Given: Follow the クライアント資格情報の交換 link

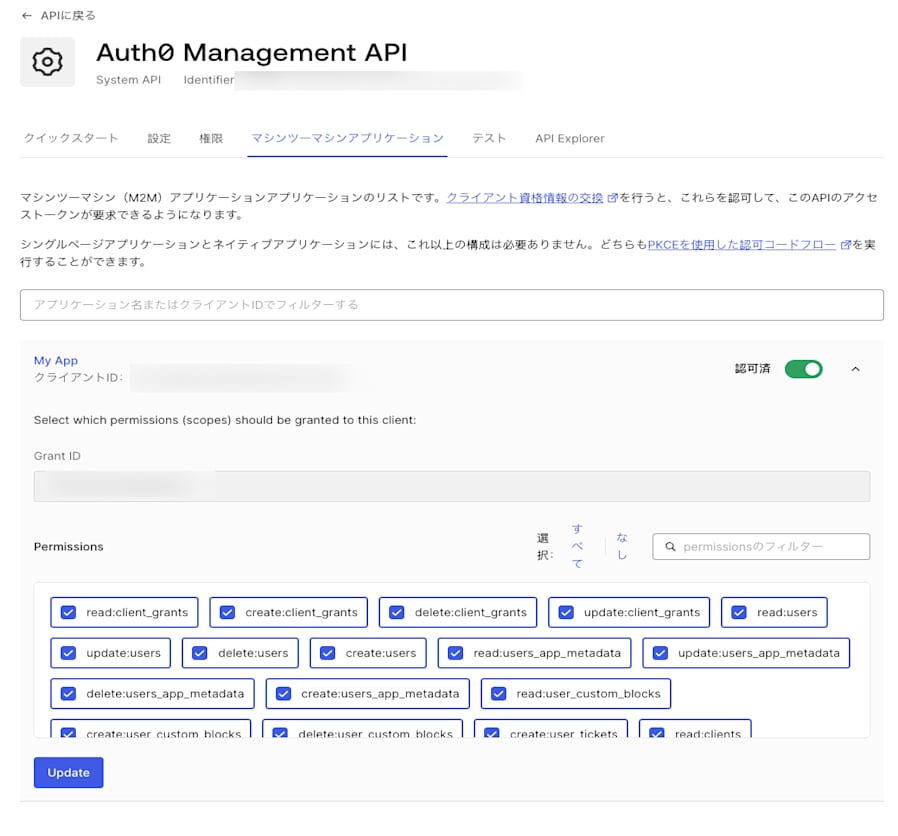Looking at the screenshot, I should click(525, 198).
